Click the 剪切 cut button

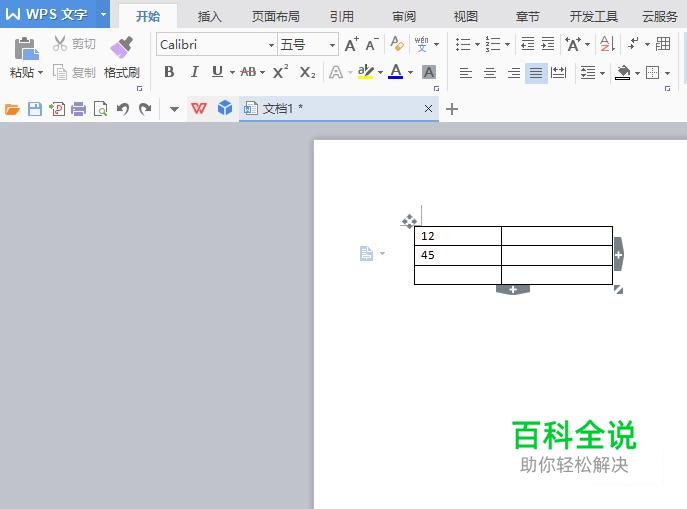[x=74, y=44]
